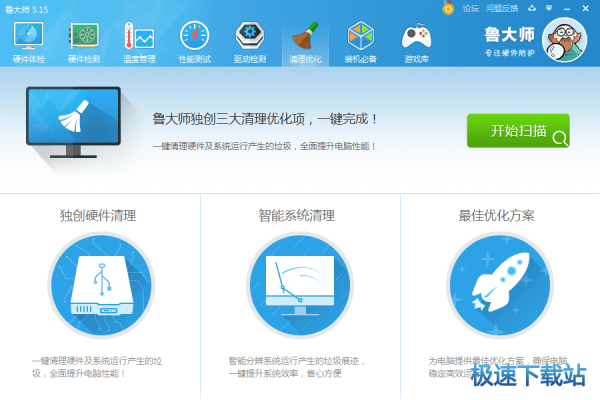Click the rocket optimization circle icon
Viewport: 600px width, 400px height.
click(x=500, y=285)
